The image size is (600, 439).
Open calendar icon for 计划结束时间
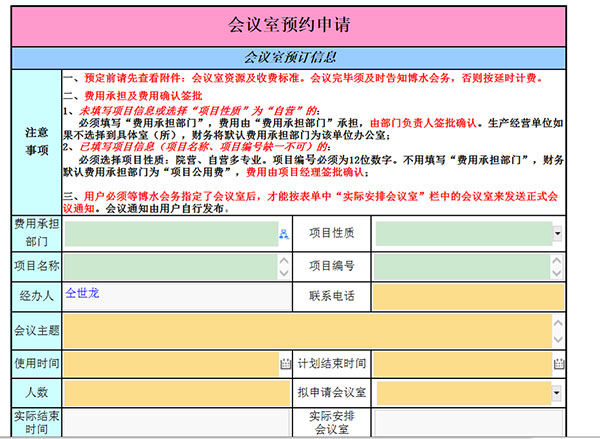pyautogui.click(x=559, y=364)
